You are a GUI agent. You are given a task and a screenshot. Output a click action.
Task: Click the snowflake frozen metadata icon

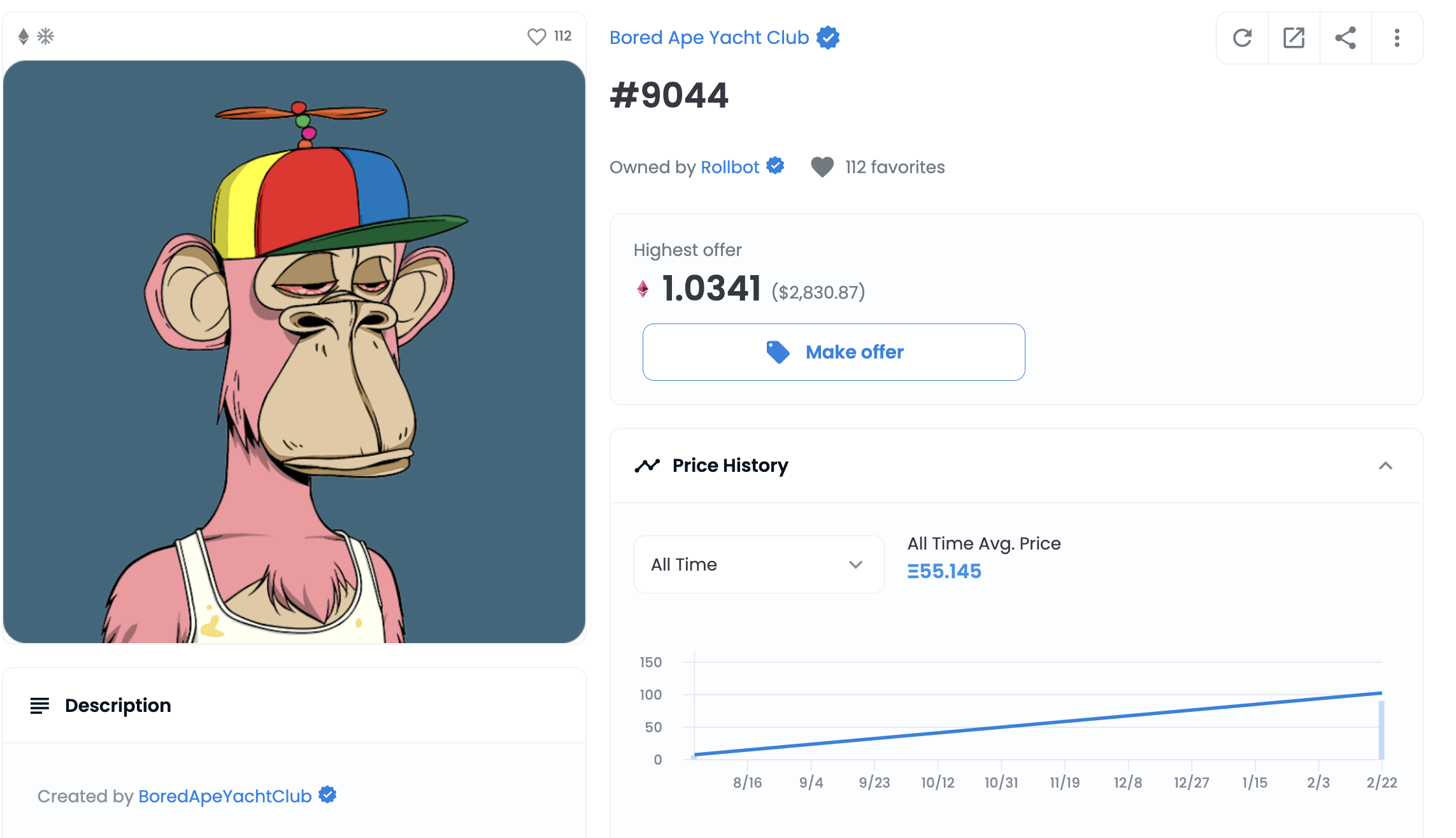(x=46, y=36)
